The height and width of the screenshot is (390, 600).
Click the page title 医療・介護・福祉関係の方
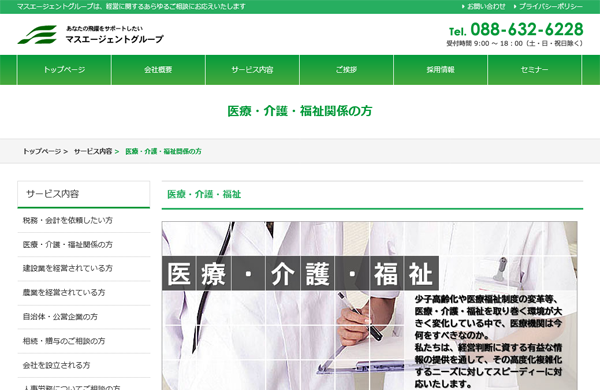[x=300, y=111]
